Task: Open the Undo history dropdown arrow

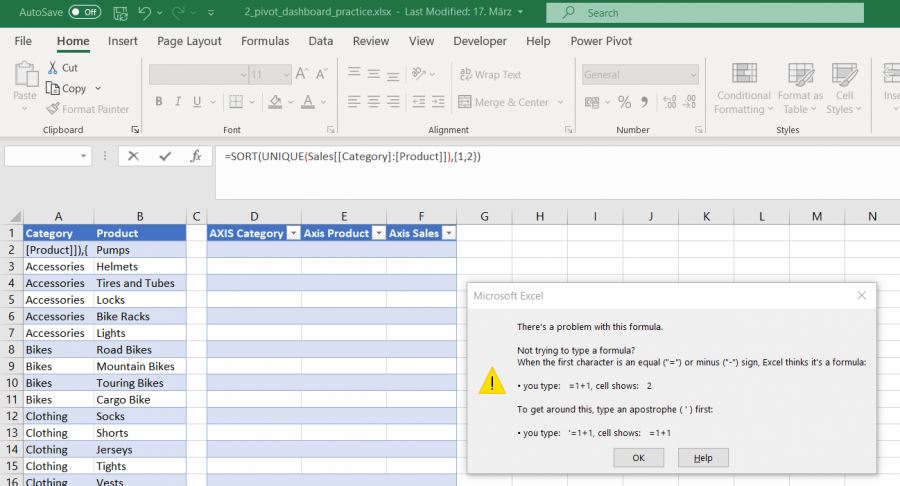Action: [160, 13]
